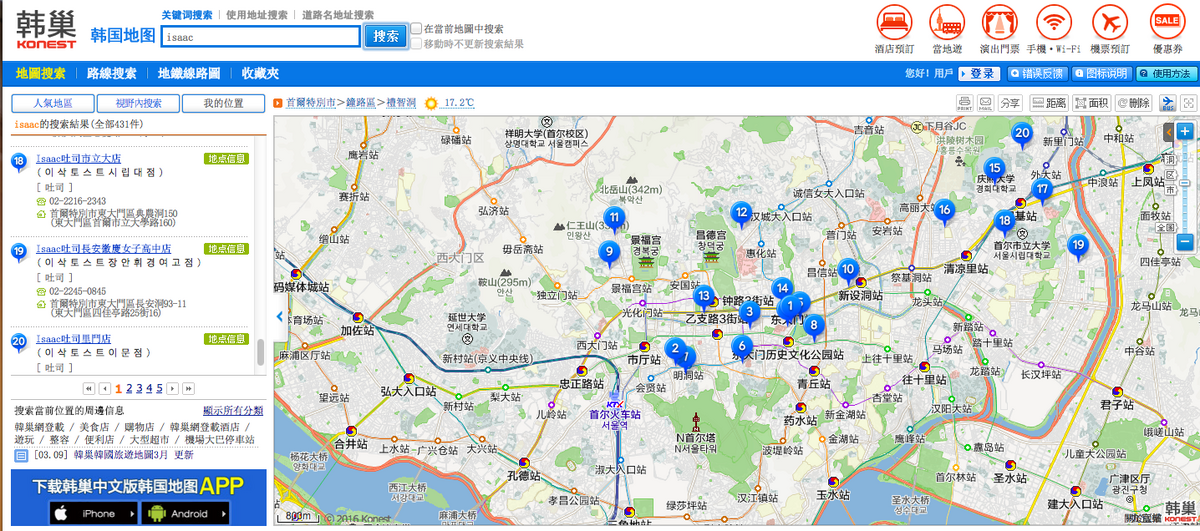This screenshot has width=1200, height=531.
Task: Click the 登录 login button
Action: coord(979,74)
